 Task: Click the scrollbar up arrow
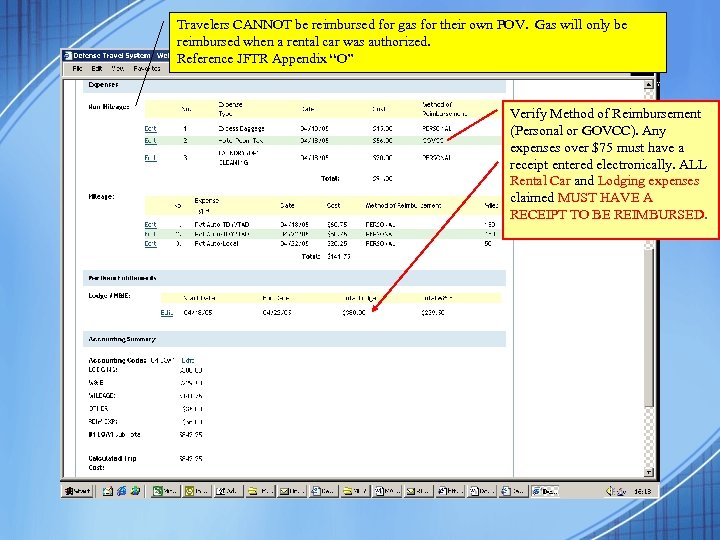coord(648,84)
